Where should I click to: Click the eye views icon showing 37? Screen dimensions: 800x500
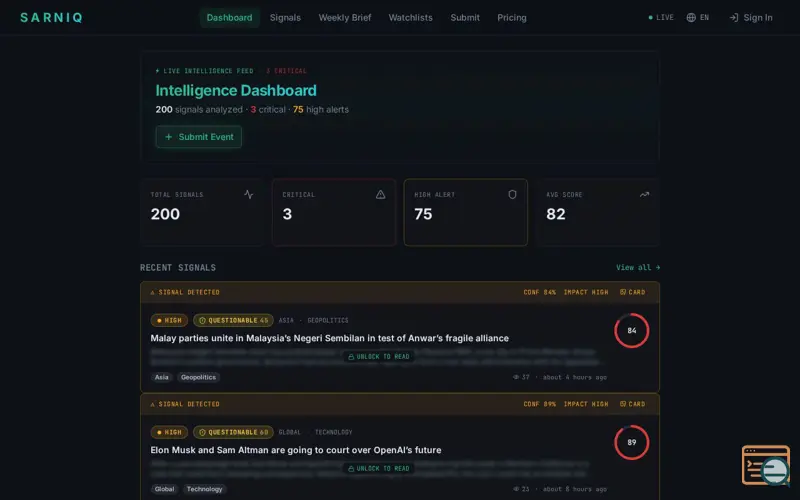(x=516, y=377)
